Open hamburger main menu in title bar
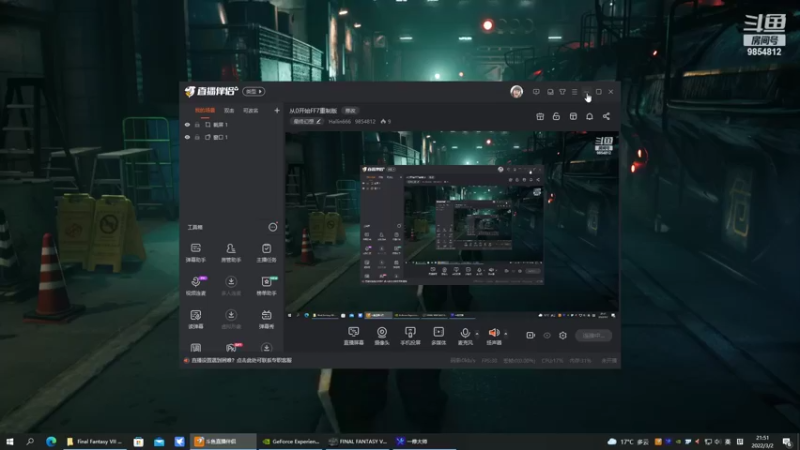The height and width of the screenshot is (450, 800). tap(574, 92)
